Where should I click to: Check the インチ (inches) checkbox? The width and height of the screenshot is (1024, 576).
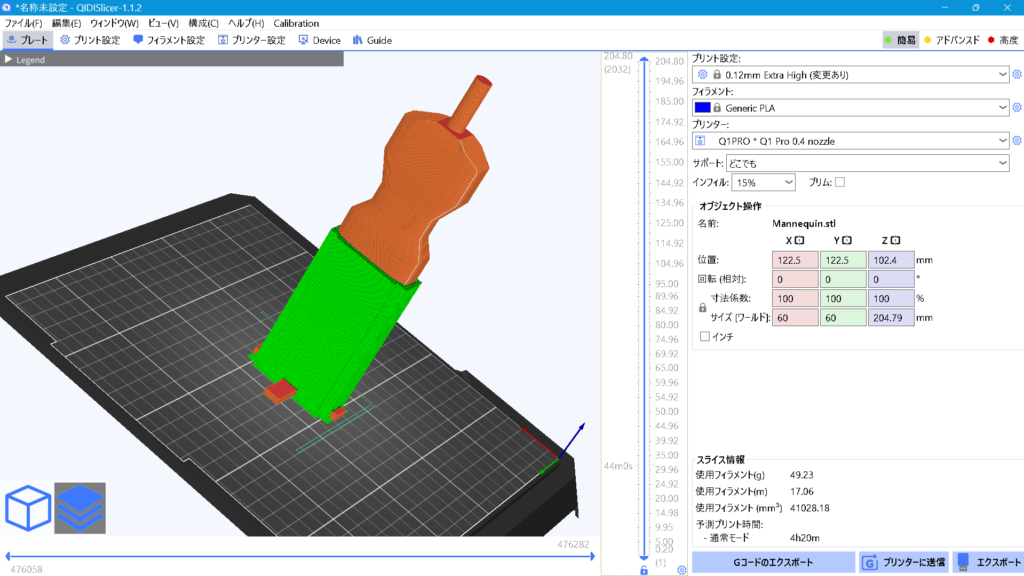tap(705, 337)
